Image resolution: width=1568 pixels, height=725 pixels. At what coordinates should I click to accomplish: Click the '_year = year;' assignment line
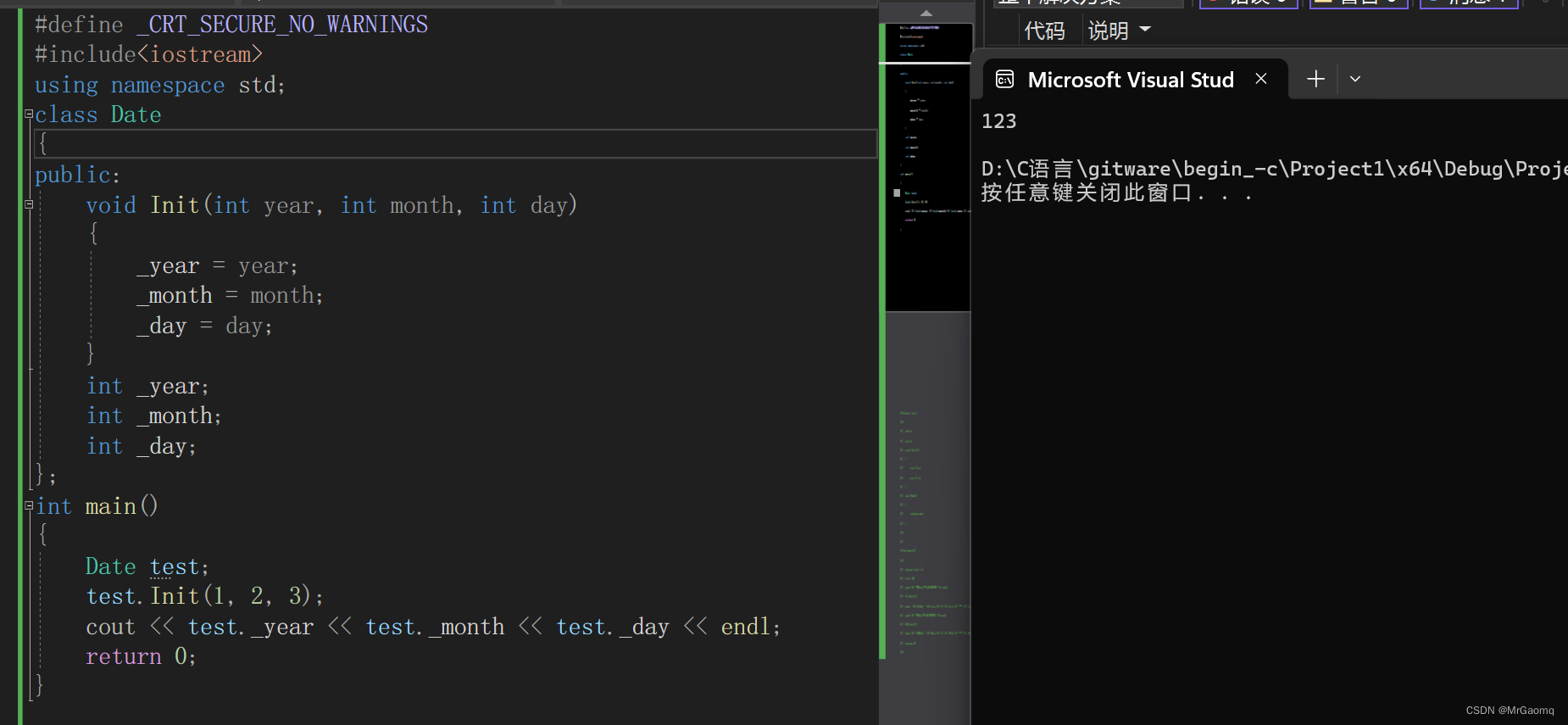coord(217,265)
